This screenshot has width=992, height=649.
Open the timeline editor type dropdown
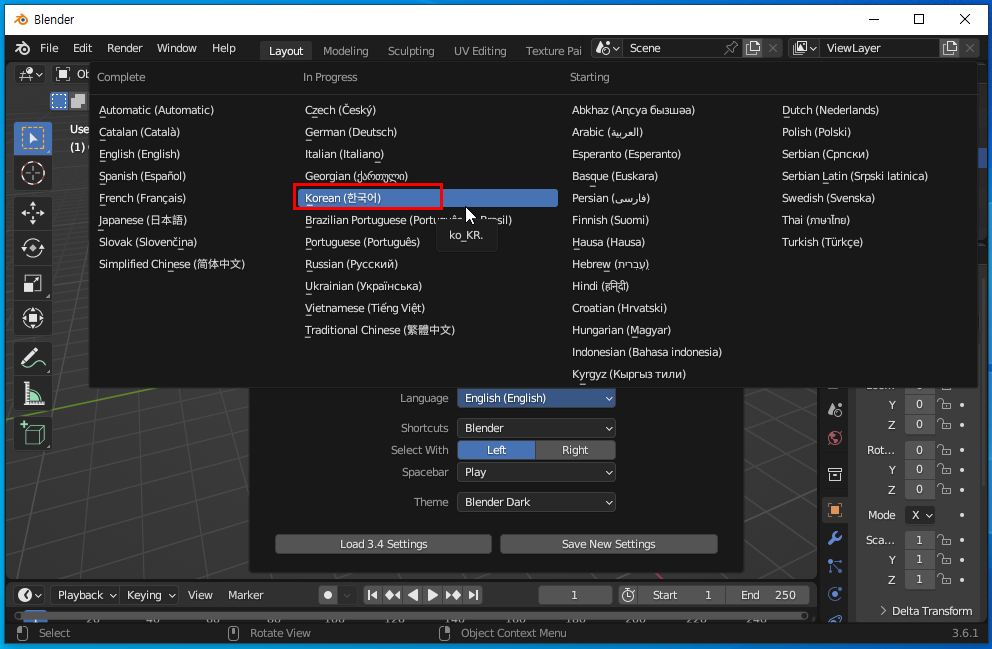pos(30,595)
